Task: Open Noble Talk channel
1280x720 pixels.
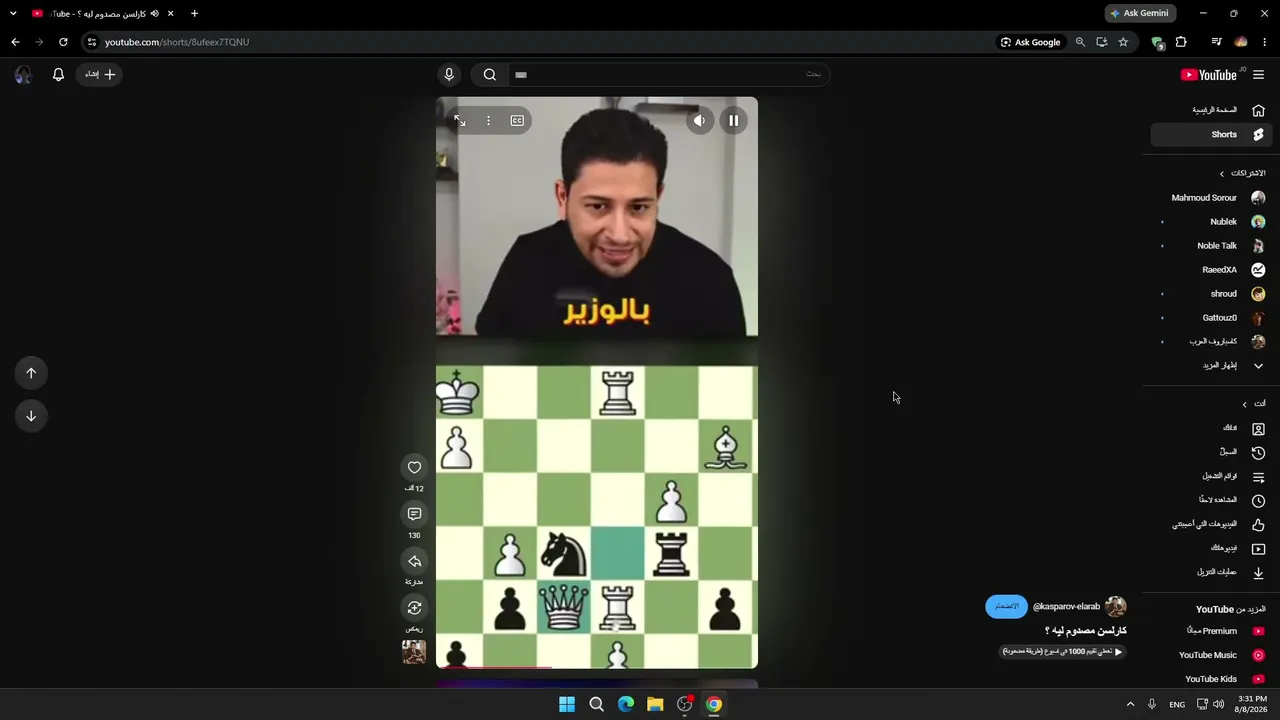Action: coord(1211,246)
